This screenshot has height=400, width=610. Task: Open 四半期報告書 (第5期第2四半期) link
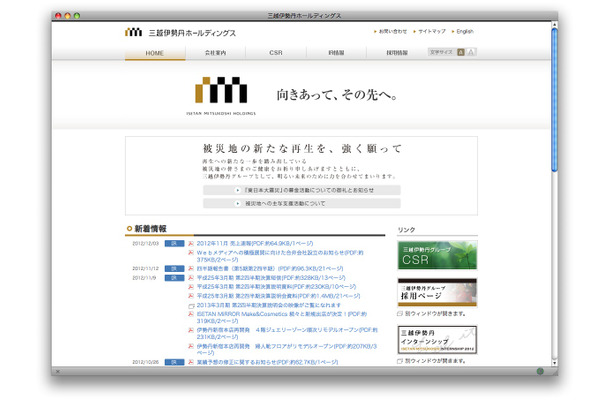point(270,268)
